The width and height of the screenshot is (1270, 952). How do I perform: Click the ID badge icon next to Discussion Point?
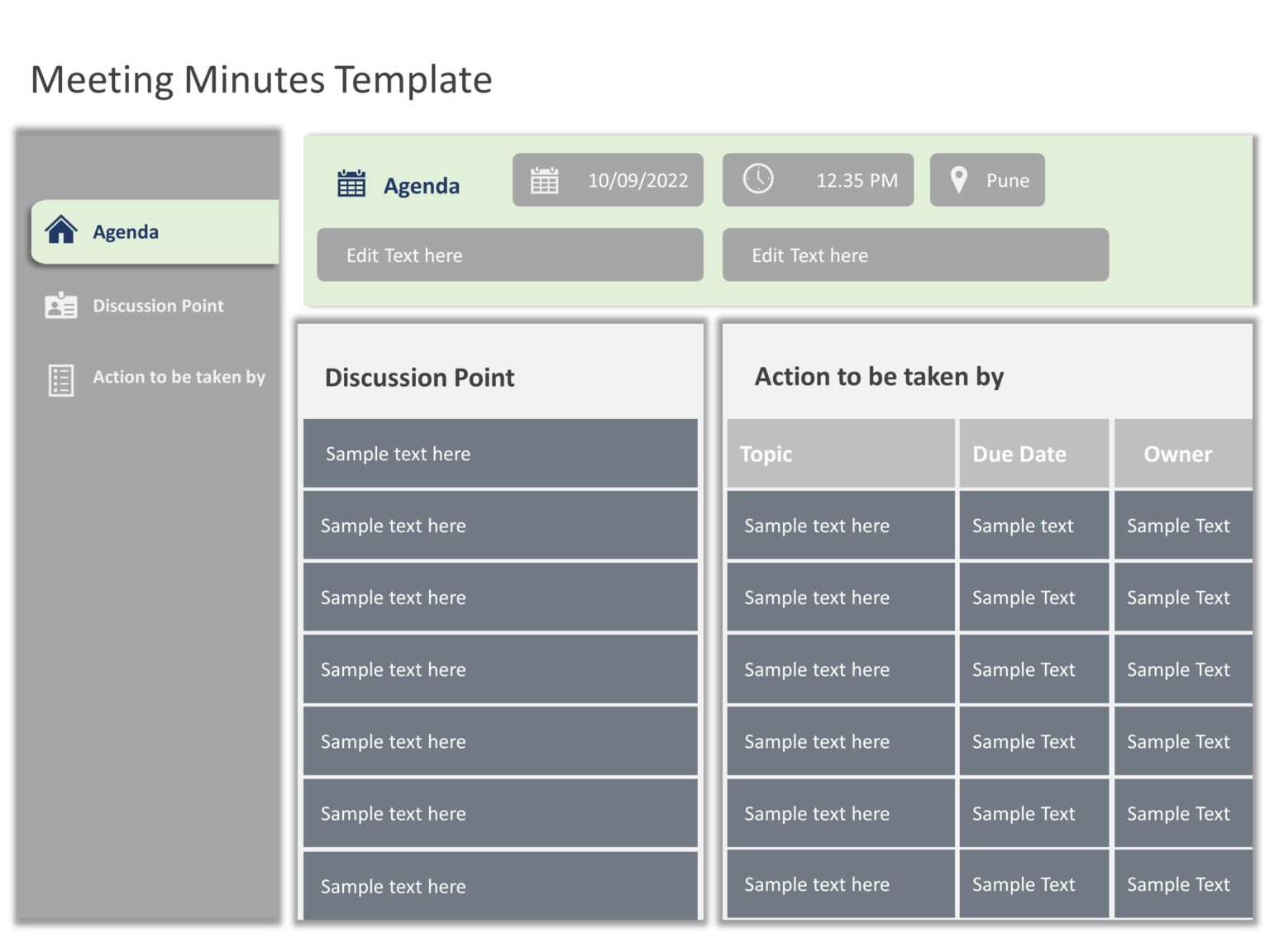coord(59,305)
